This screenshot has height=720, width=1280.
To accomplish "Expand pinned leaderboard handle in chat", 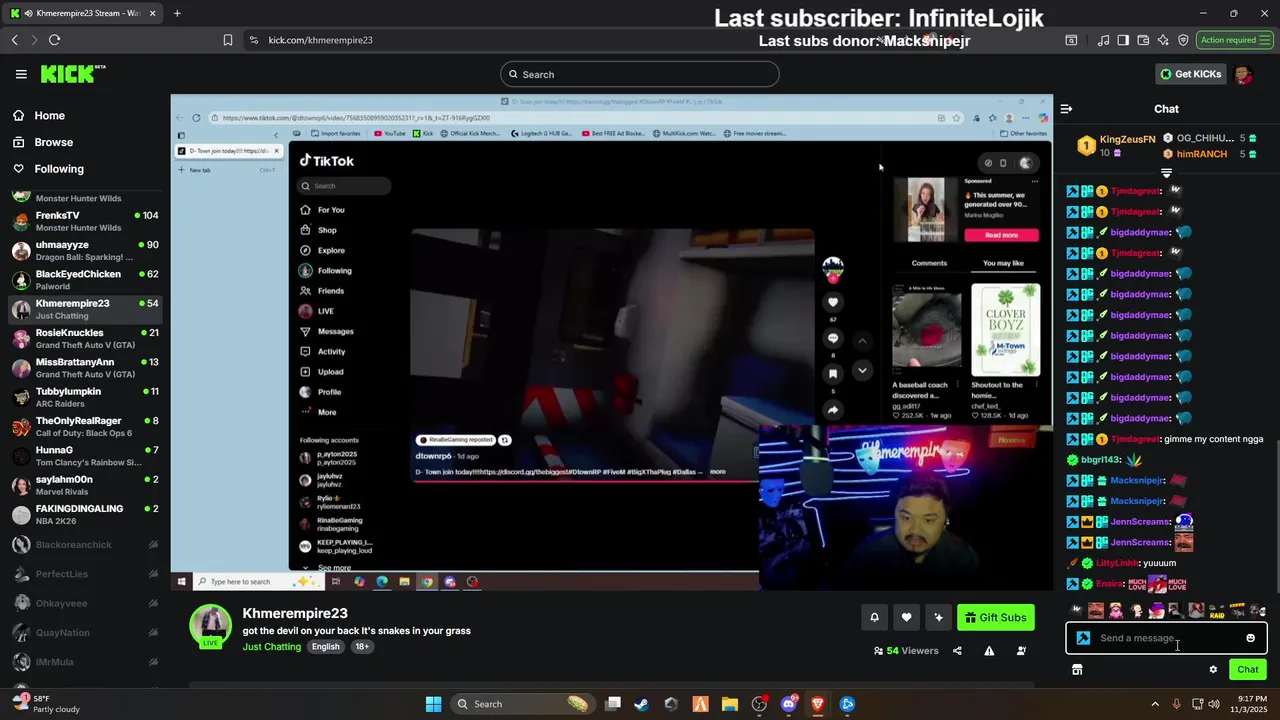I will (1166, 173).
